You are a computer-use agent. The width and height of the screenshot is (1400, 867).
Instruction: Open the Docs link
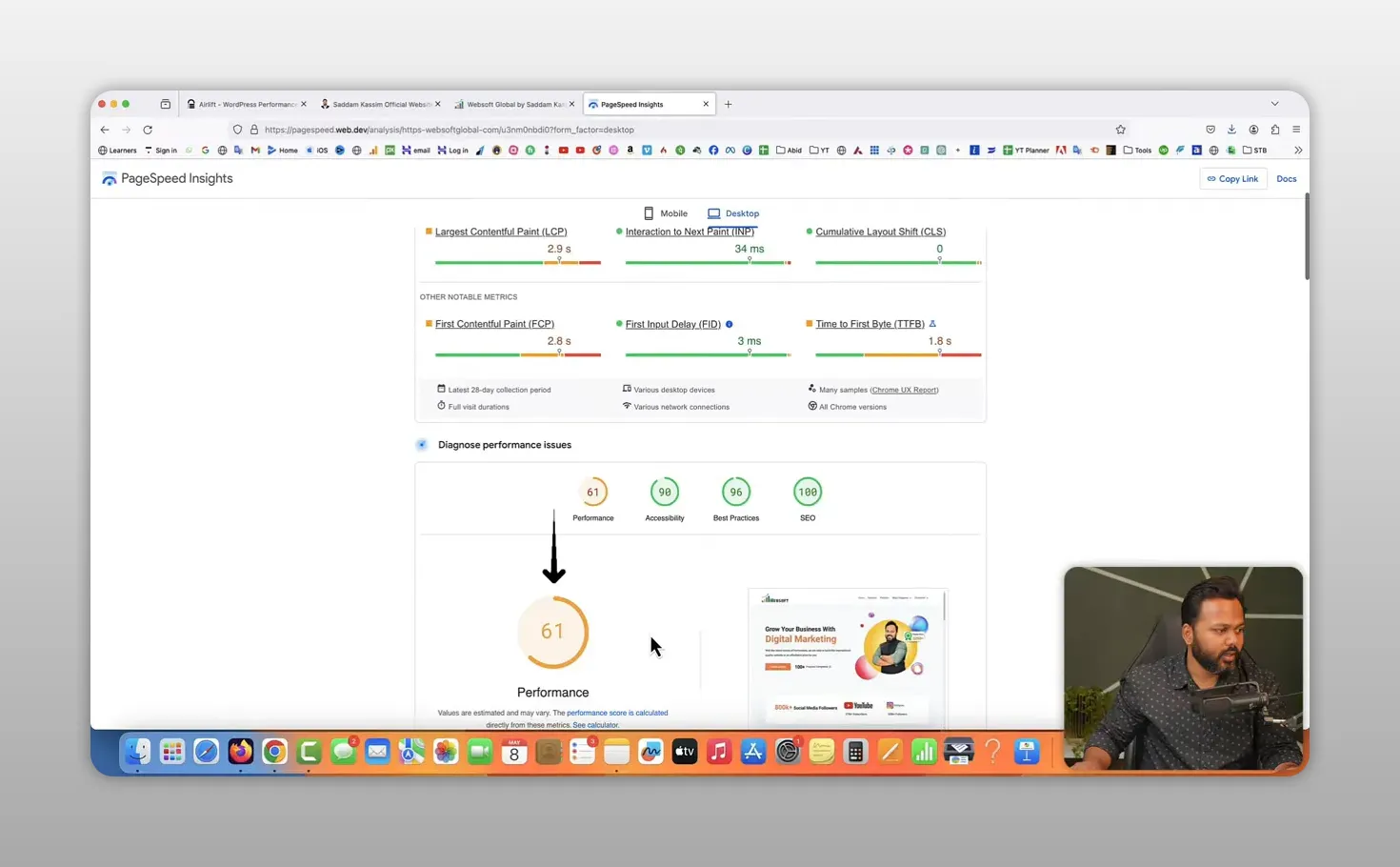click(x=1287, y=178)
